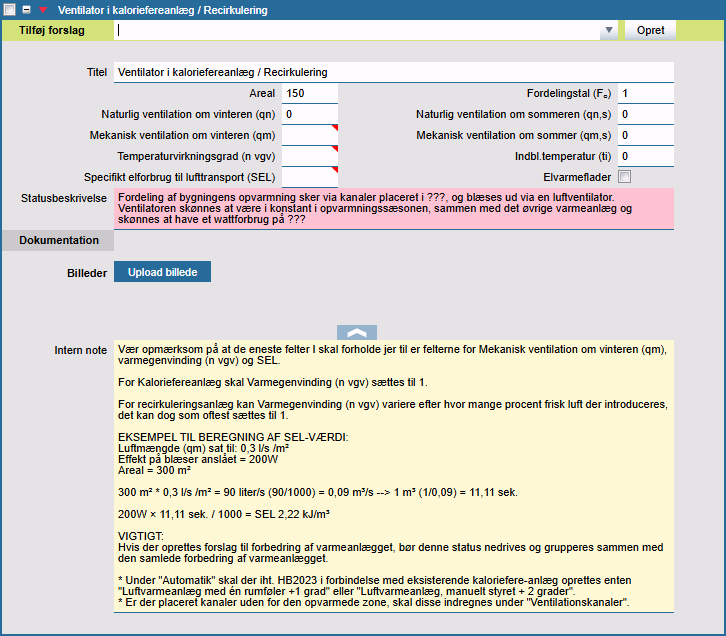Collapse panel with the minus icon
Image resolution: width=726 pixels, height=636 pixels.
tap(27, 9)
